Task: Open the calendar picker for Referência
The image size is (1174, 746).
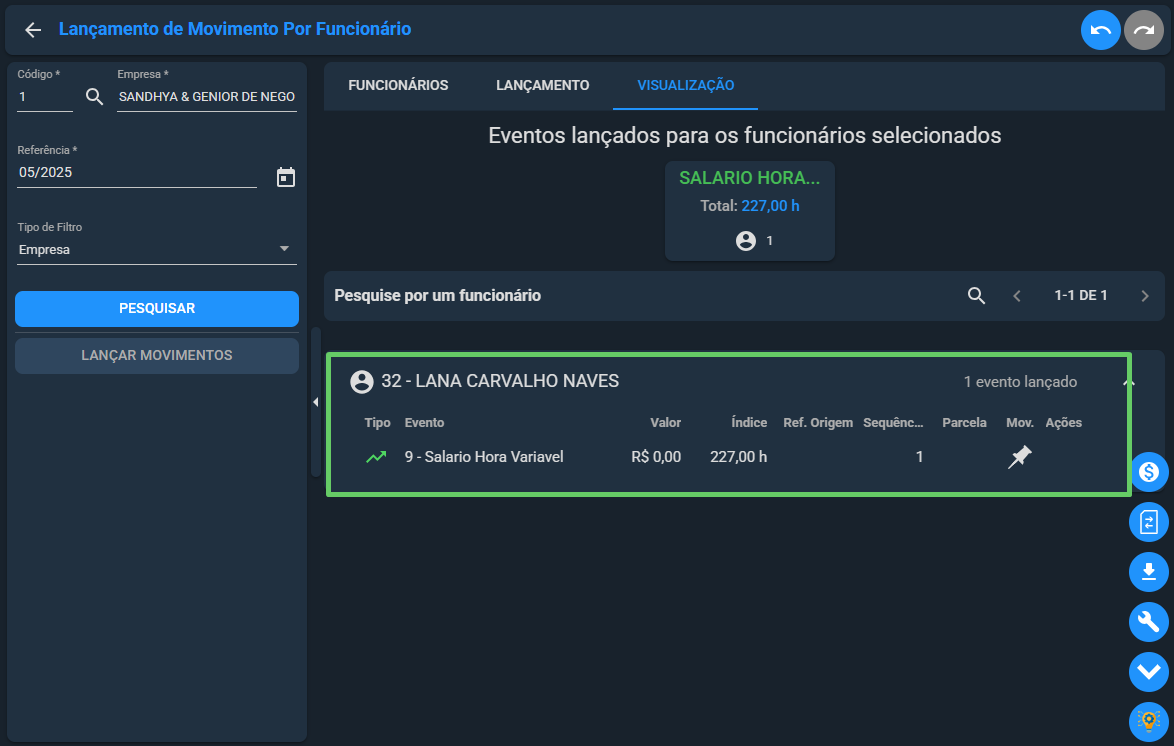Action: 285,178
